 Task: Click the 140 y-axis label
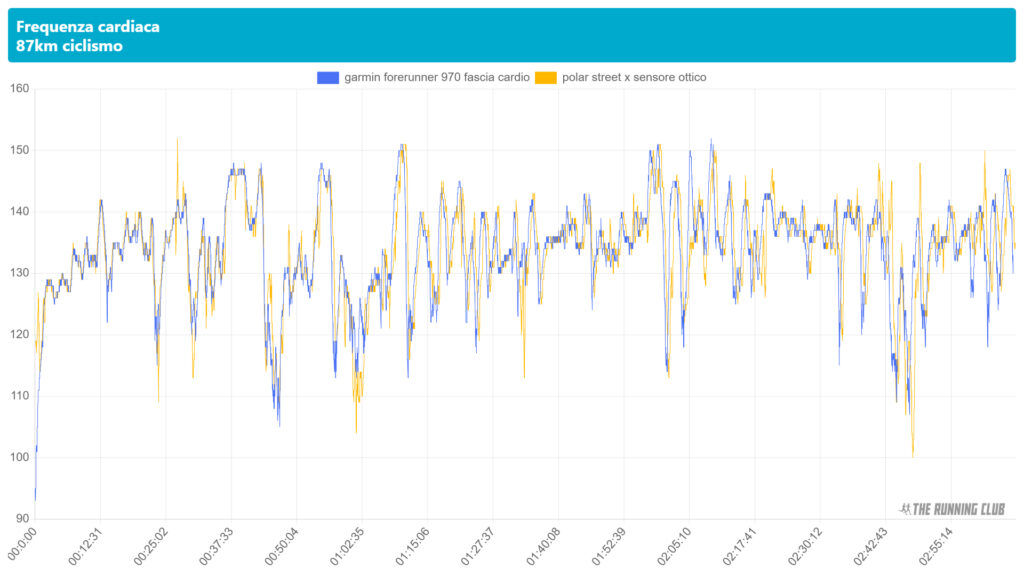click(x=20, y=212)
